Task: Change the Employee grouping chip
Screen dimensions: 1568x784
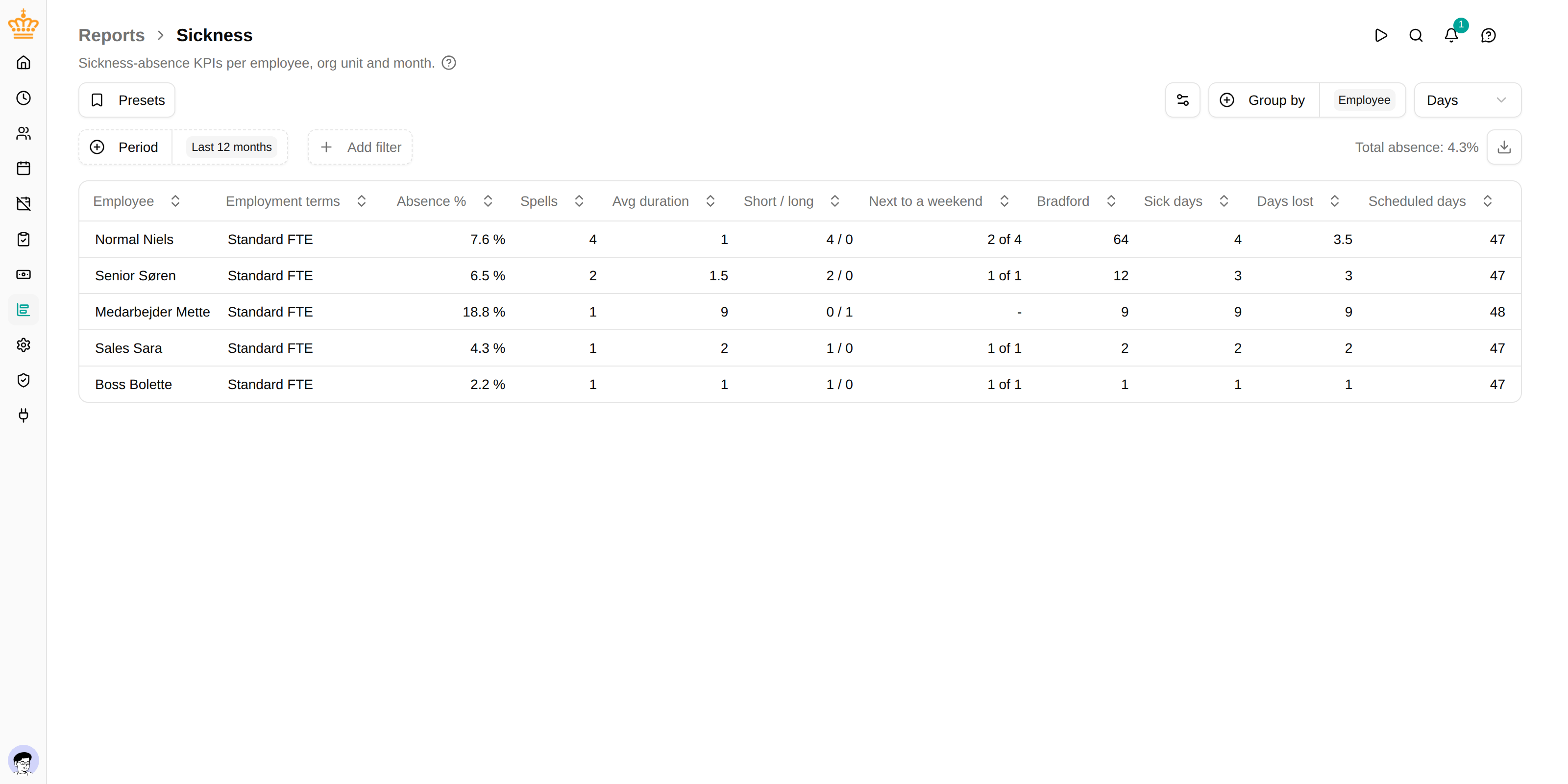Action: [x=1364, y=100]
